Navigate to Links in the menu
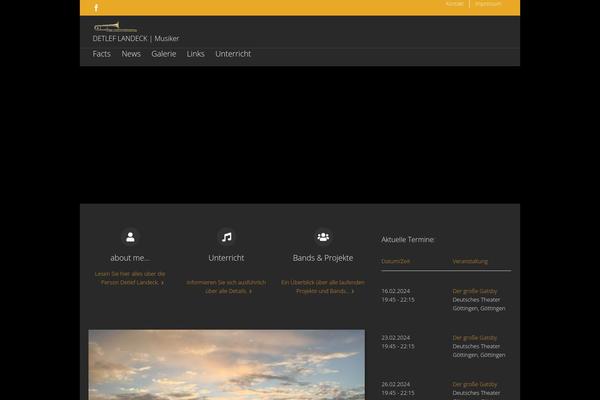 (x=195, y=54)
